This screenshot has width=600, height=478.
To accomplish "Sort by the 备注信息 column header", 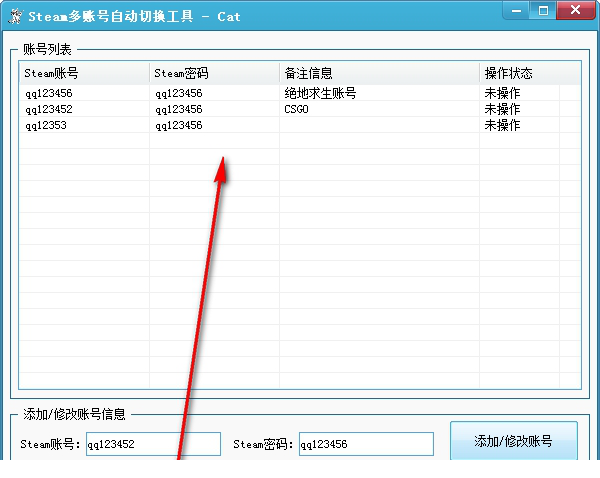I will [379, 73].
